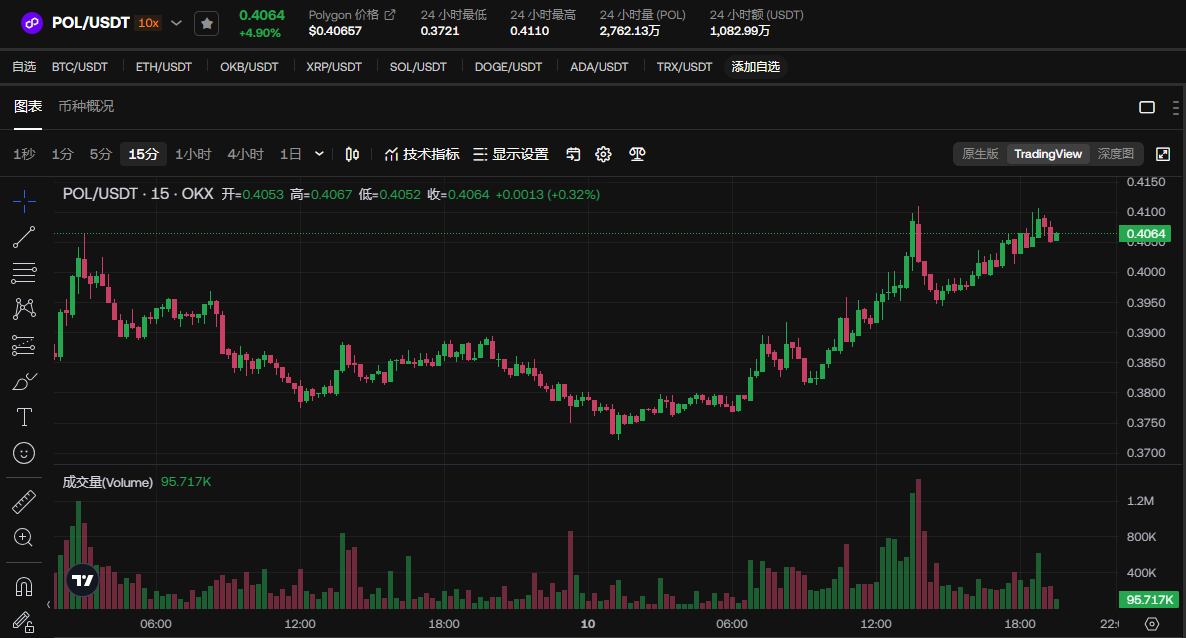Select the trend line drawing tool

pos(23,237)
